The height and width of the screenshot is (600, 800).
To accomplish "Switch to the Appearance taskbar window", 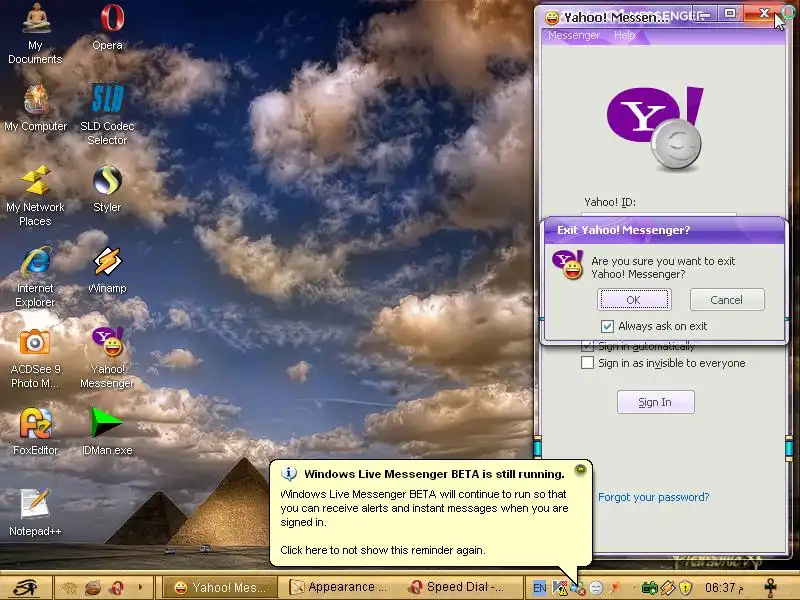I will click(x=340, y=588).
